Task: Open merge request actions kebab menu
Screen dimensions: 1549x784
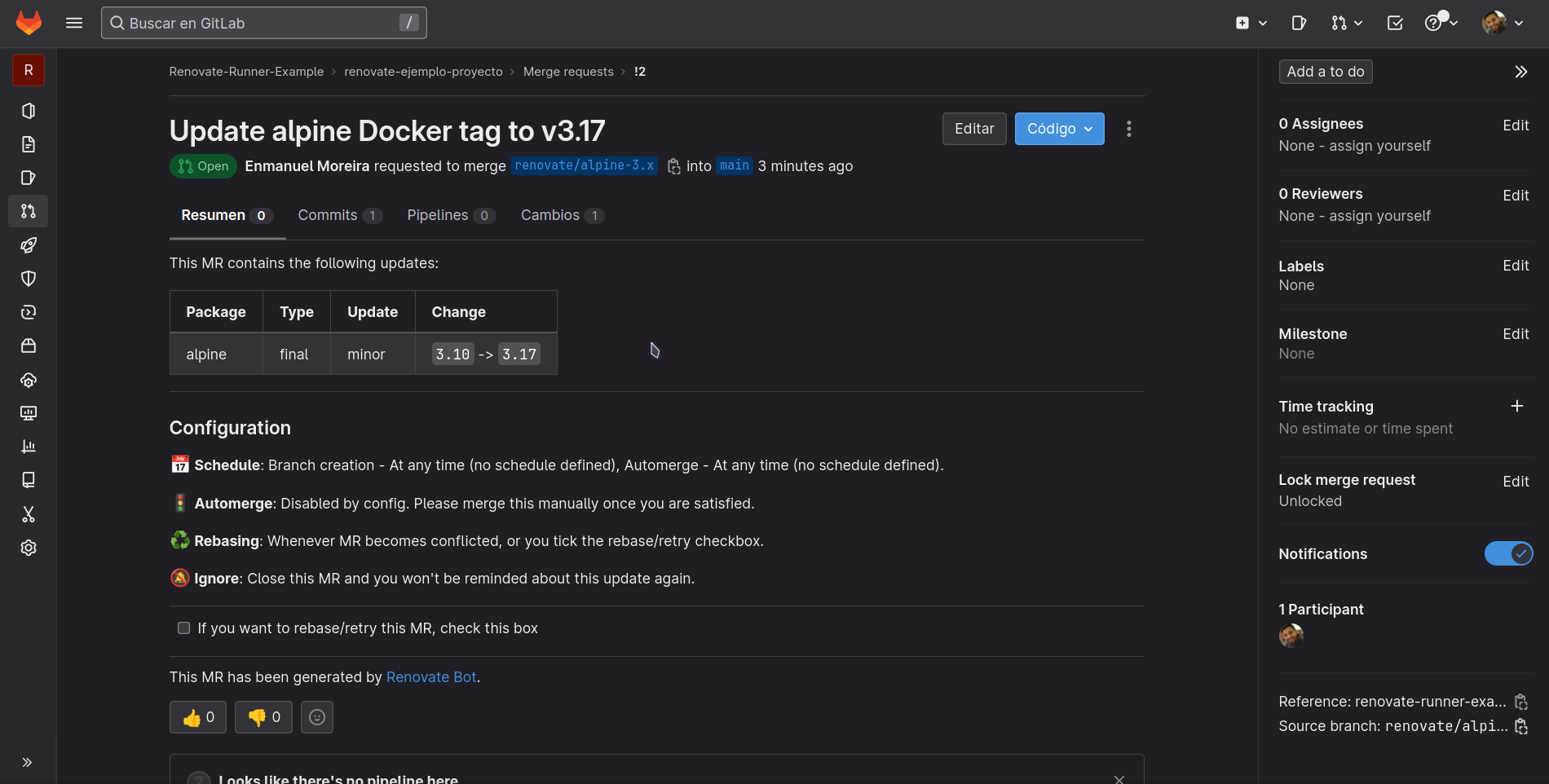Action: tap(1129, 129)
